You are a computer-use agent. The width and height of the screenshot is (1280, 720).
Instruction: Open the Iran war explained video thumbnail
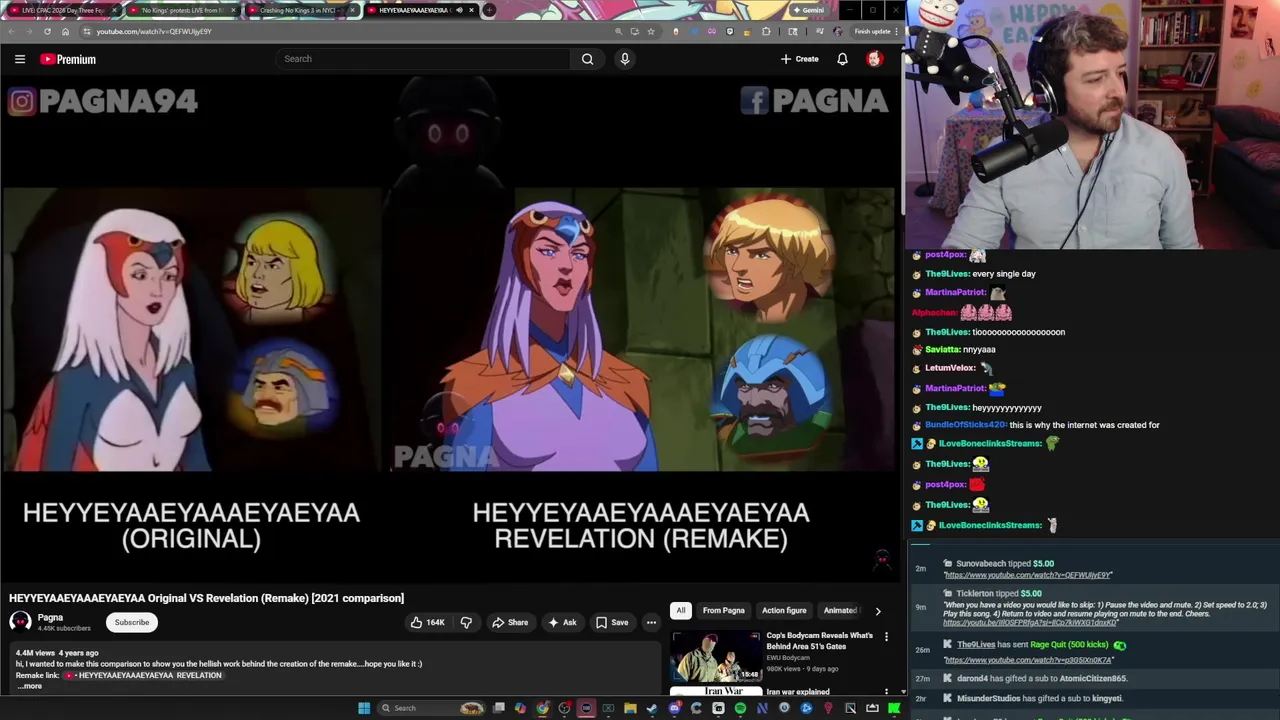pyautogui.click(x=716, y=691)
